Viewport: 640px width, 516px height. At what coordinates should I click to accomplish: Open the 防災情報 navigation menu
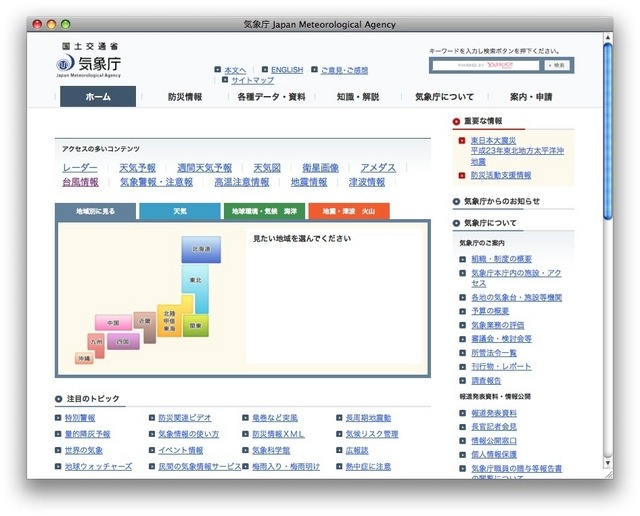click(x=184, y=97)
